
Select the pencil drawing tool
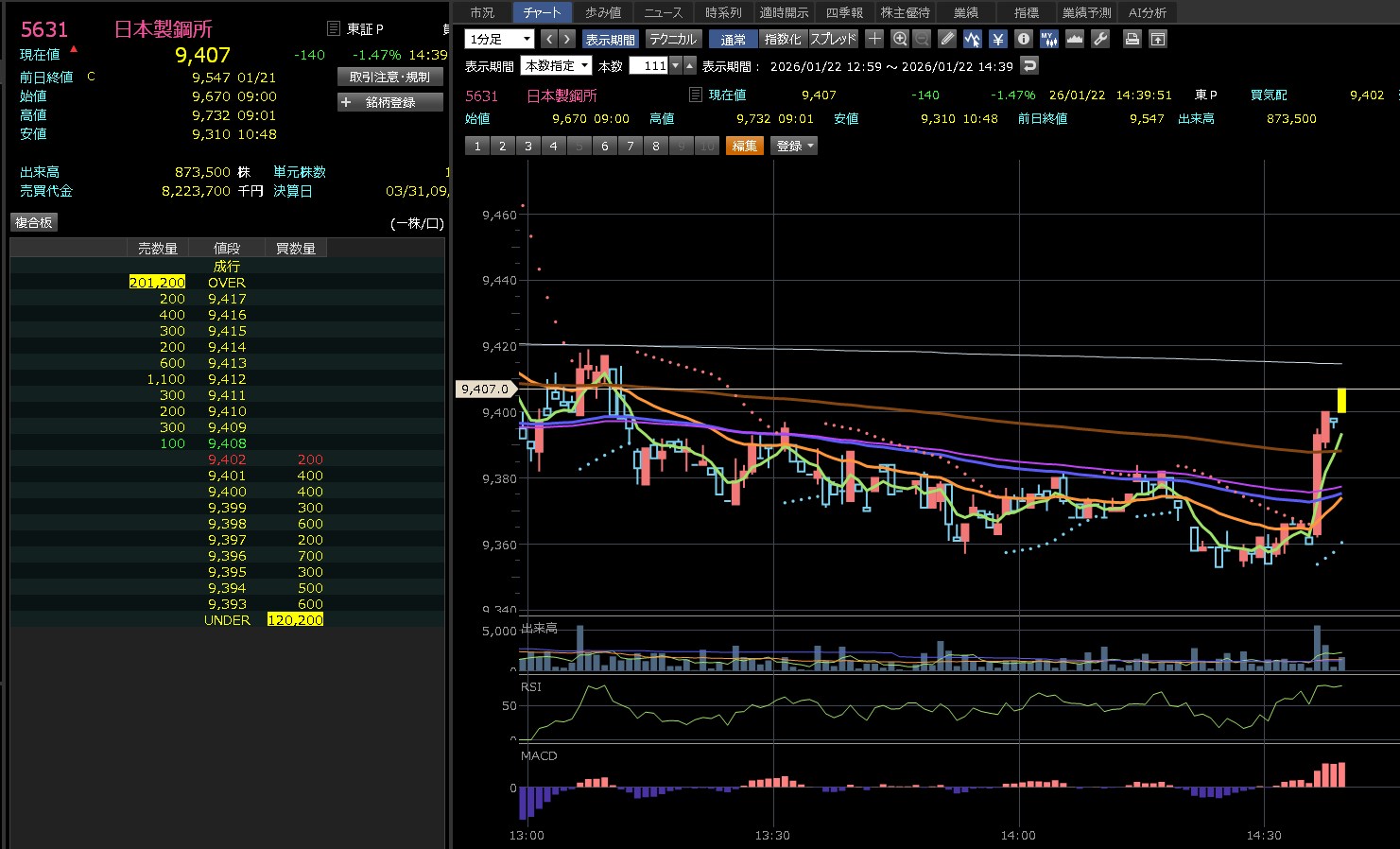[x=947, y=39]
